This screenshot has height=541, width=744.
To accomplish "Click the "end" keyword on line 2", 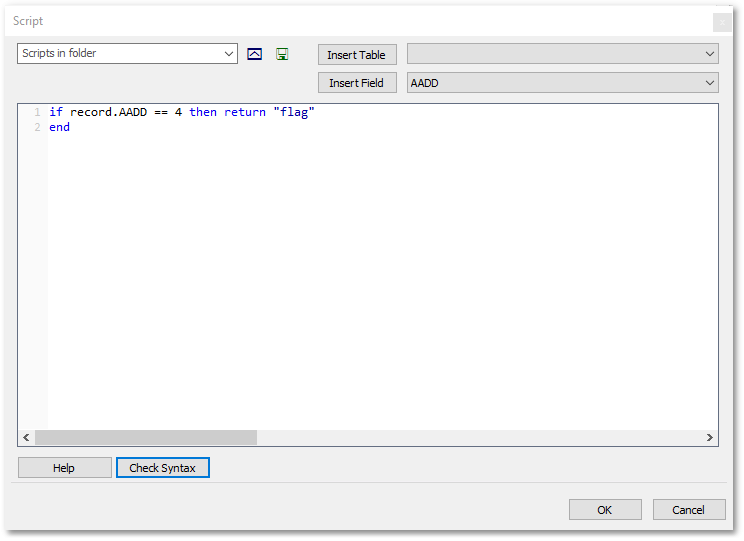I will tap(59, 127).
